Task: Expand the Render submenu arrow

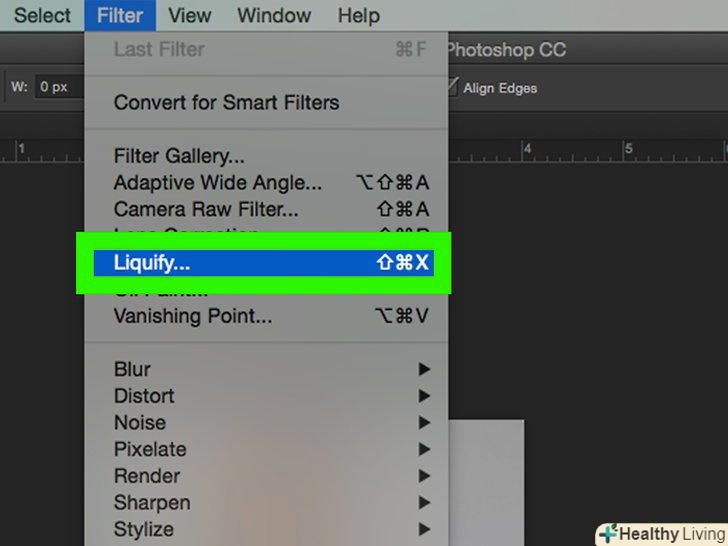Action: [425, 477]
